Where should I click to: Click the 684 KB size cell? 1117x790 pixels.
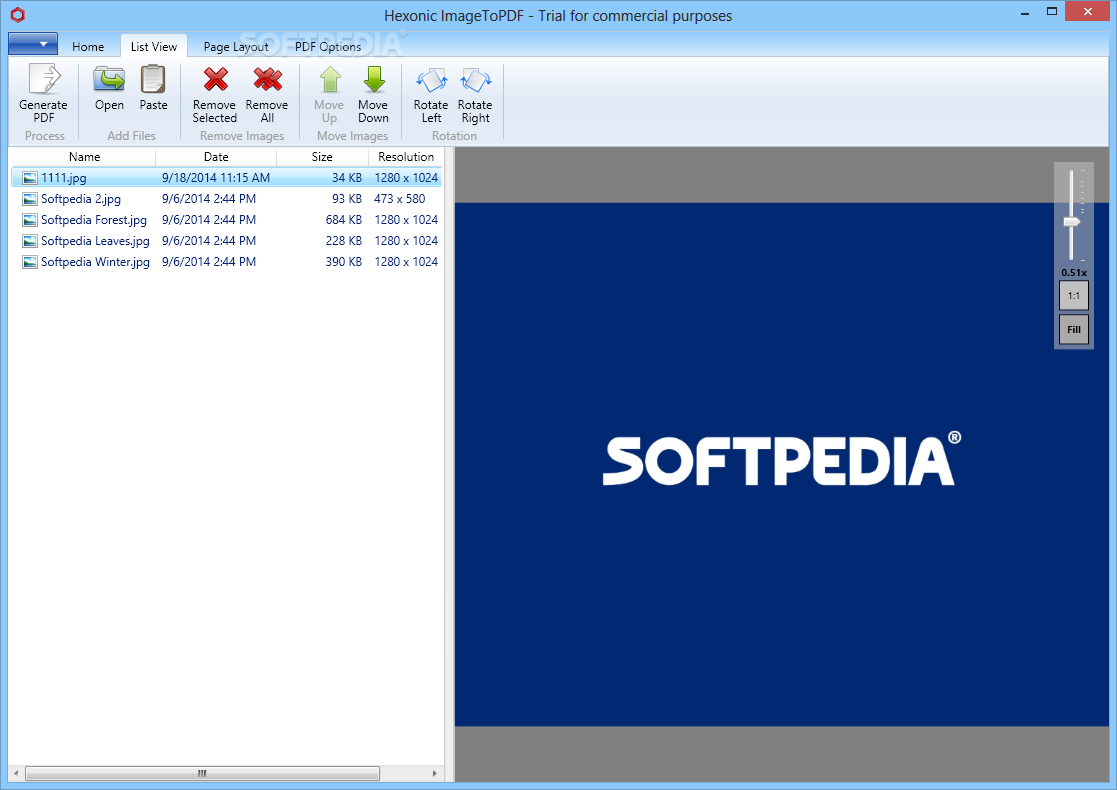click(x=343, y=220)
